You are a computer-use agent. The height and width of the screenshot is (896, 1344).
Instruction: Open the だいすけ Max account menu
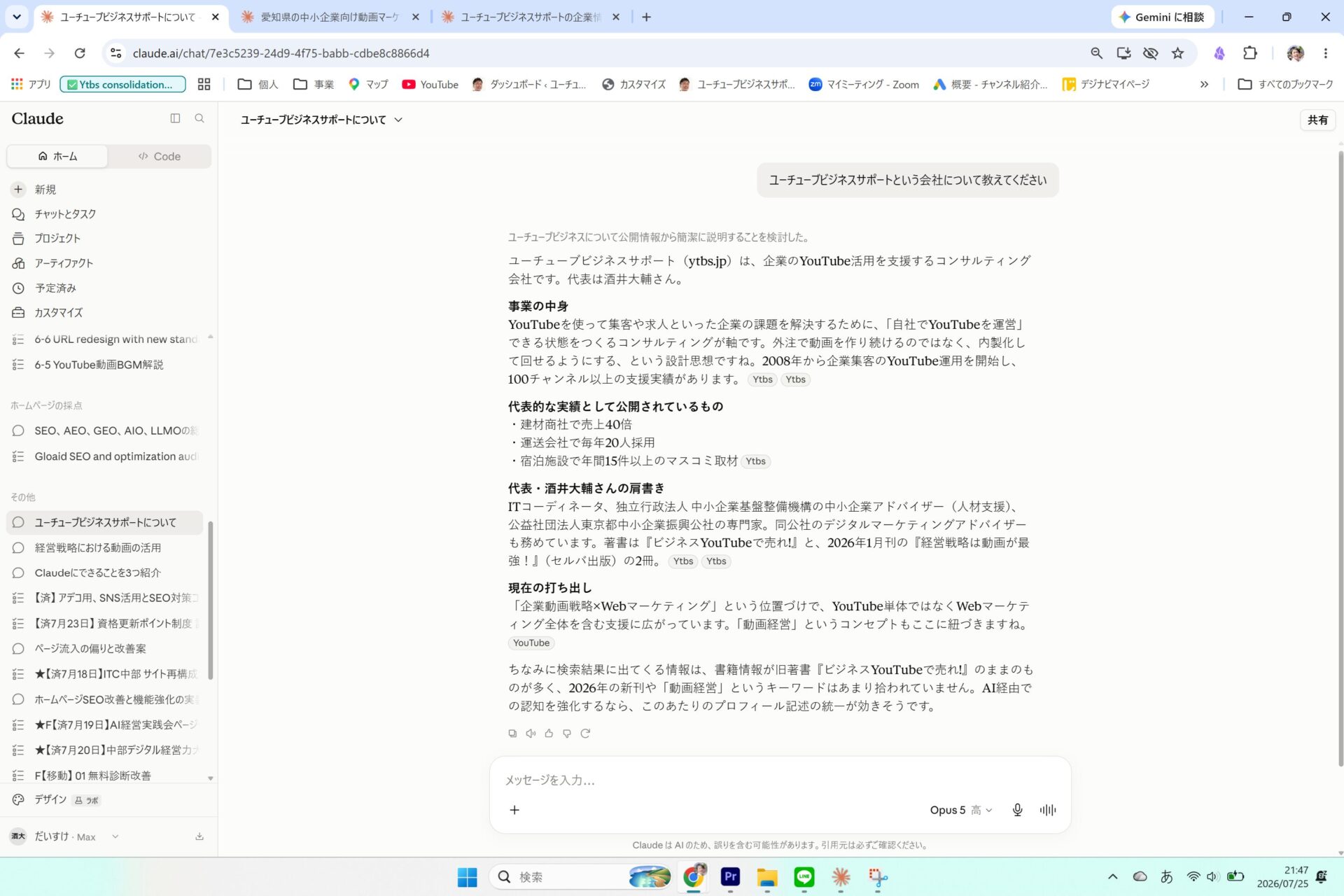[64, 836]
